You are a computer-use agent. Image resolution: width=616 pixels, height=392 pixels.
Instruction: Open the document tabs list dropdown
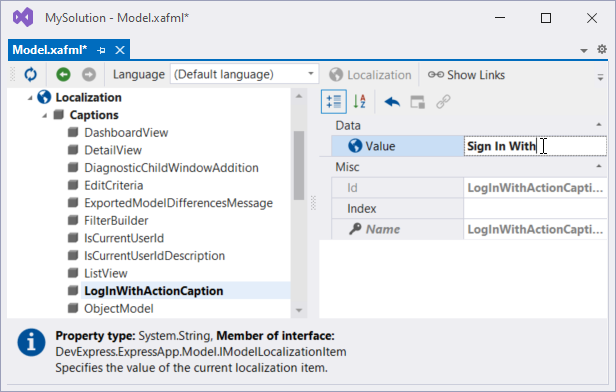(584, 51)
